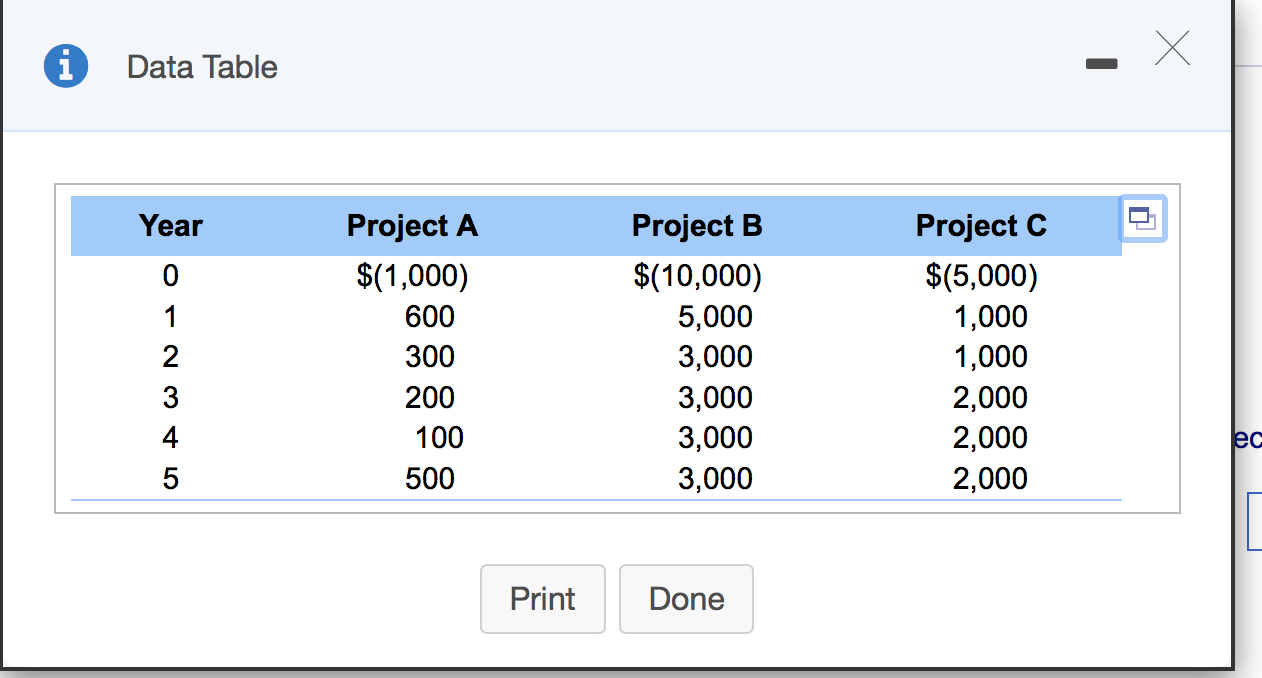Click the answer input field at the right edge
This screenshot has height=678, width=1262.
1257,521
